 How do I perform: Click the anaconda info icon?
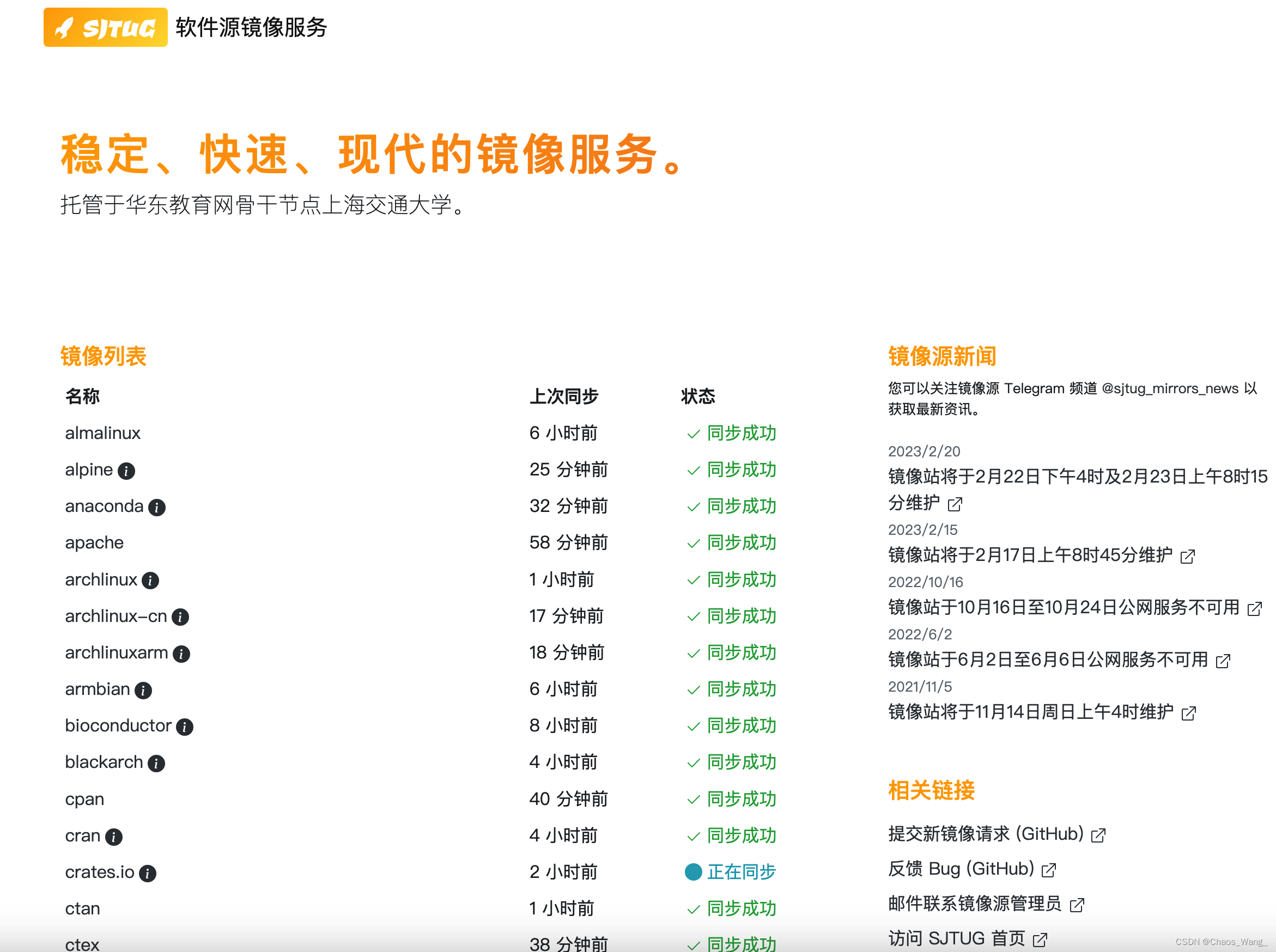(x=157, y=508)
